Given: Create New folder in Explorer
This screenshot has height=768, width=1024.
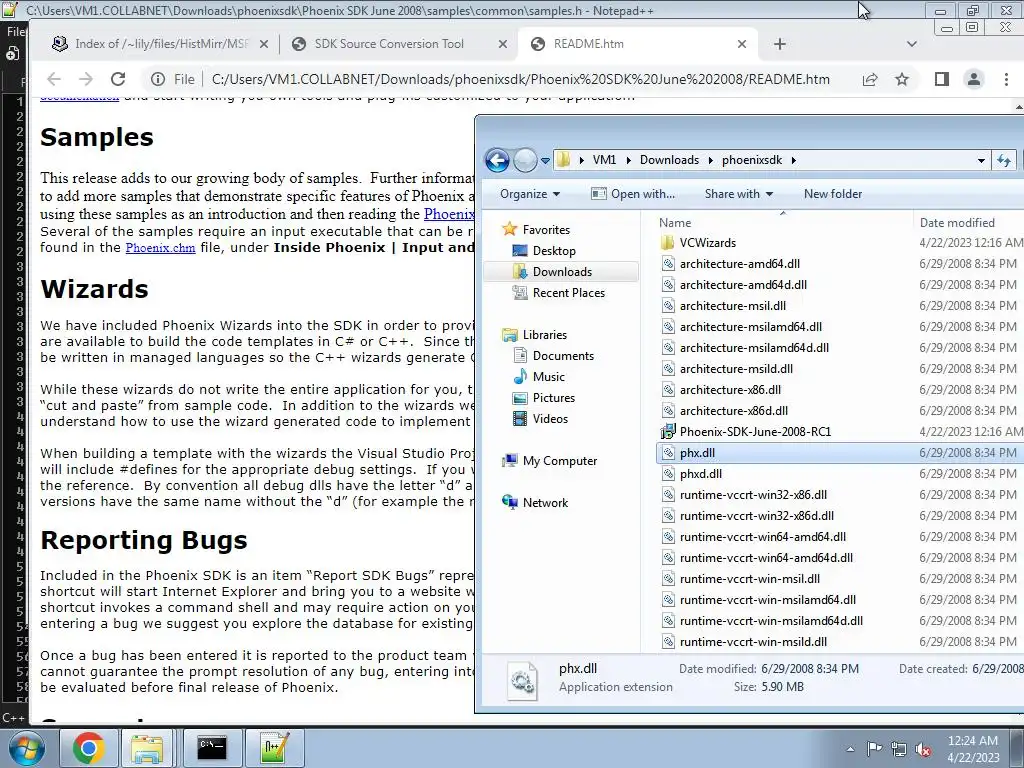Looking at the screenshot, I should (833, 194).
